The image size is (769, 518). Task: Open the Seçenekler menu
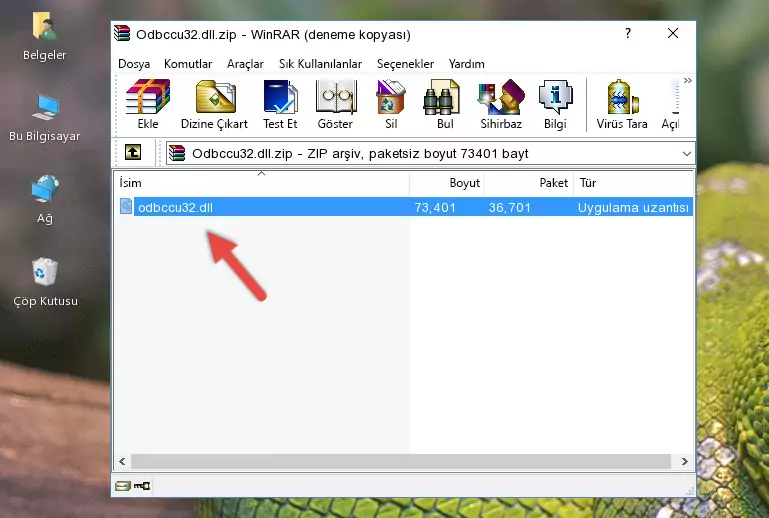[405, 64]
